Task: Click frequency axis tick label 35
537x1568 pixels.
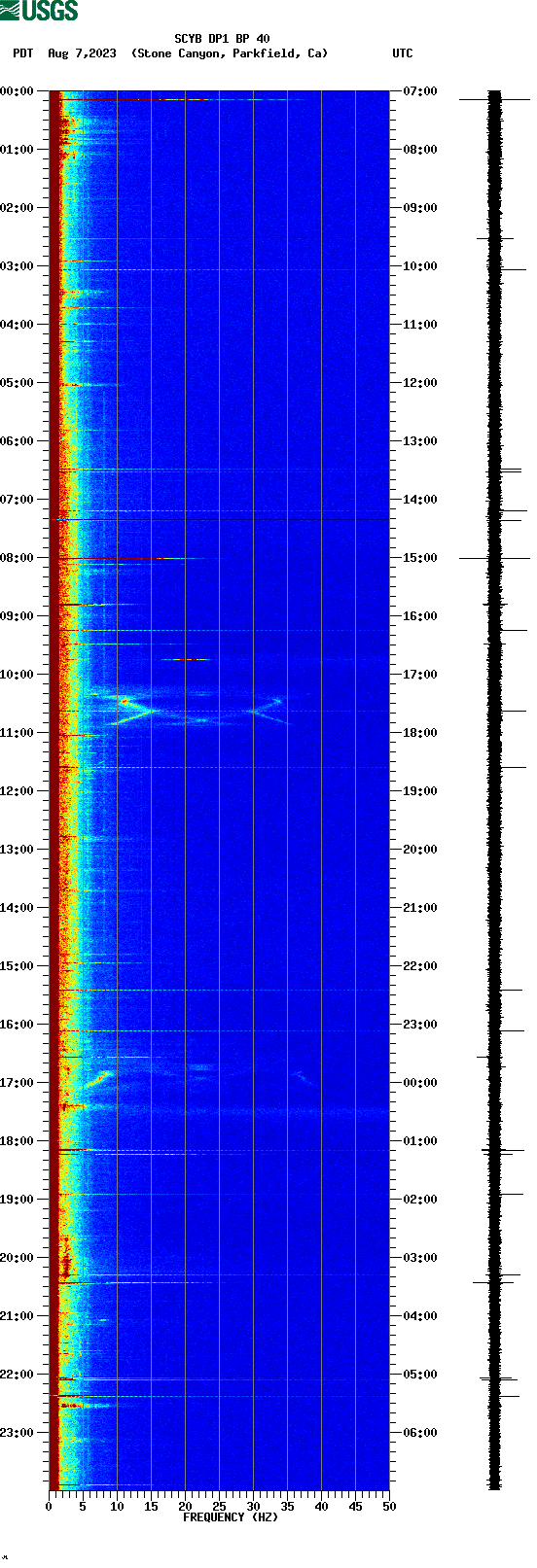Action: (x=287, y=1507)
